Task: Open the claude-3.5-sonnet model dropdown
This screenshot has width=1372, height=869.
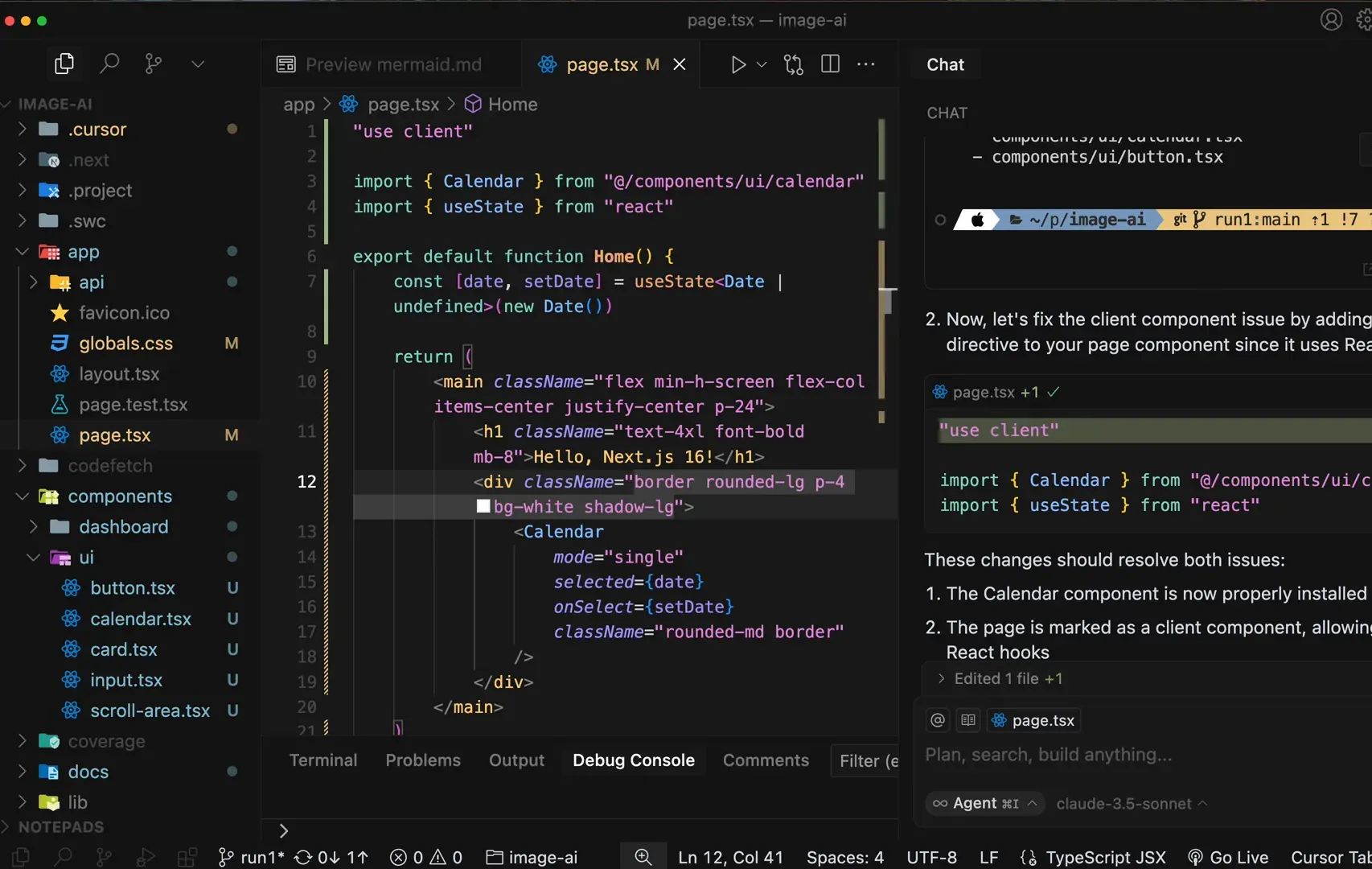Action: 1132,804
